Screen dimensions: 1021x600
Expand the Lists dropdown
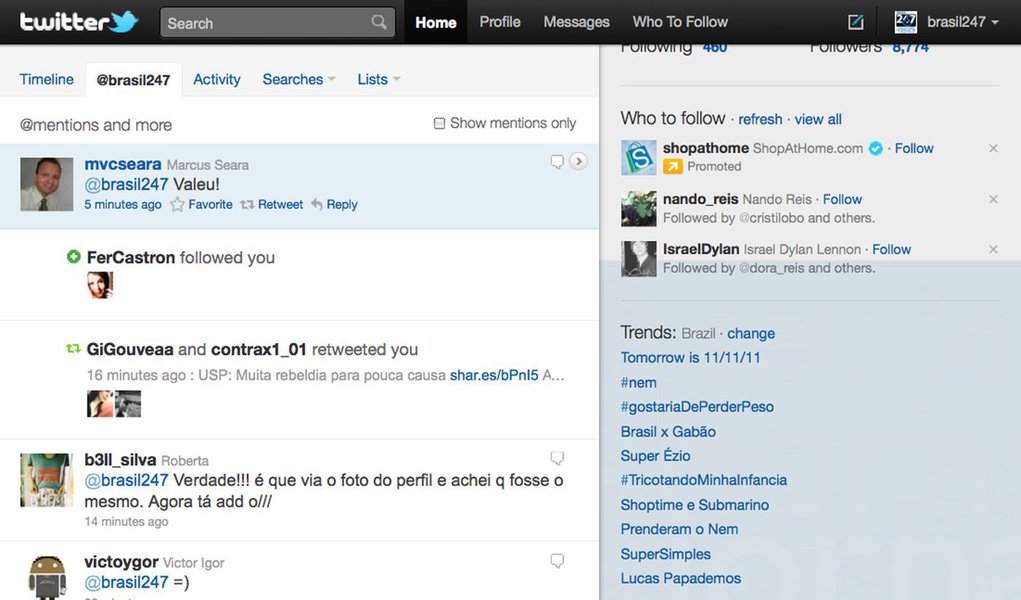(378, 79)
